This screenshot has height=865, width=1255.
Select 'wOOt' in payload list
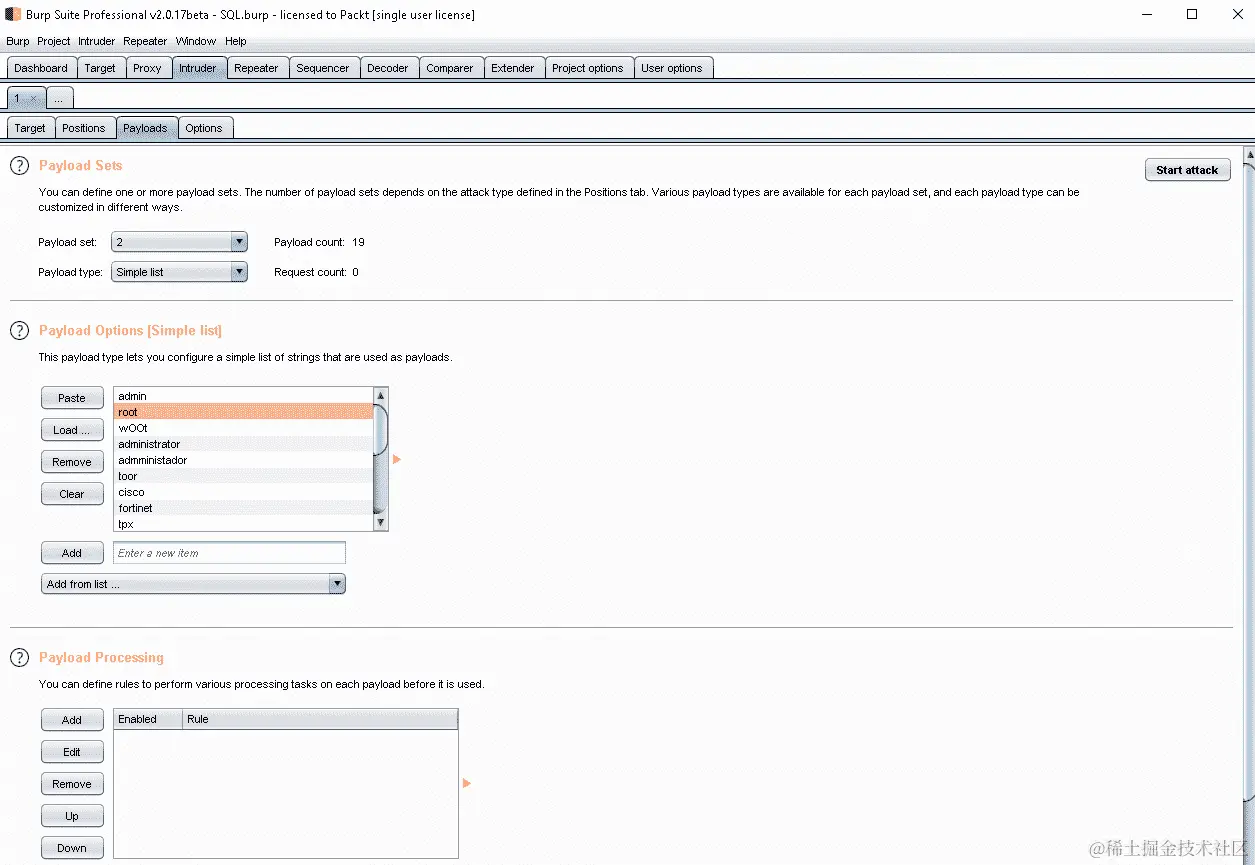pyautogui.click(x=243, y=428)
